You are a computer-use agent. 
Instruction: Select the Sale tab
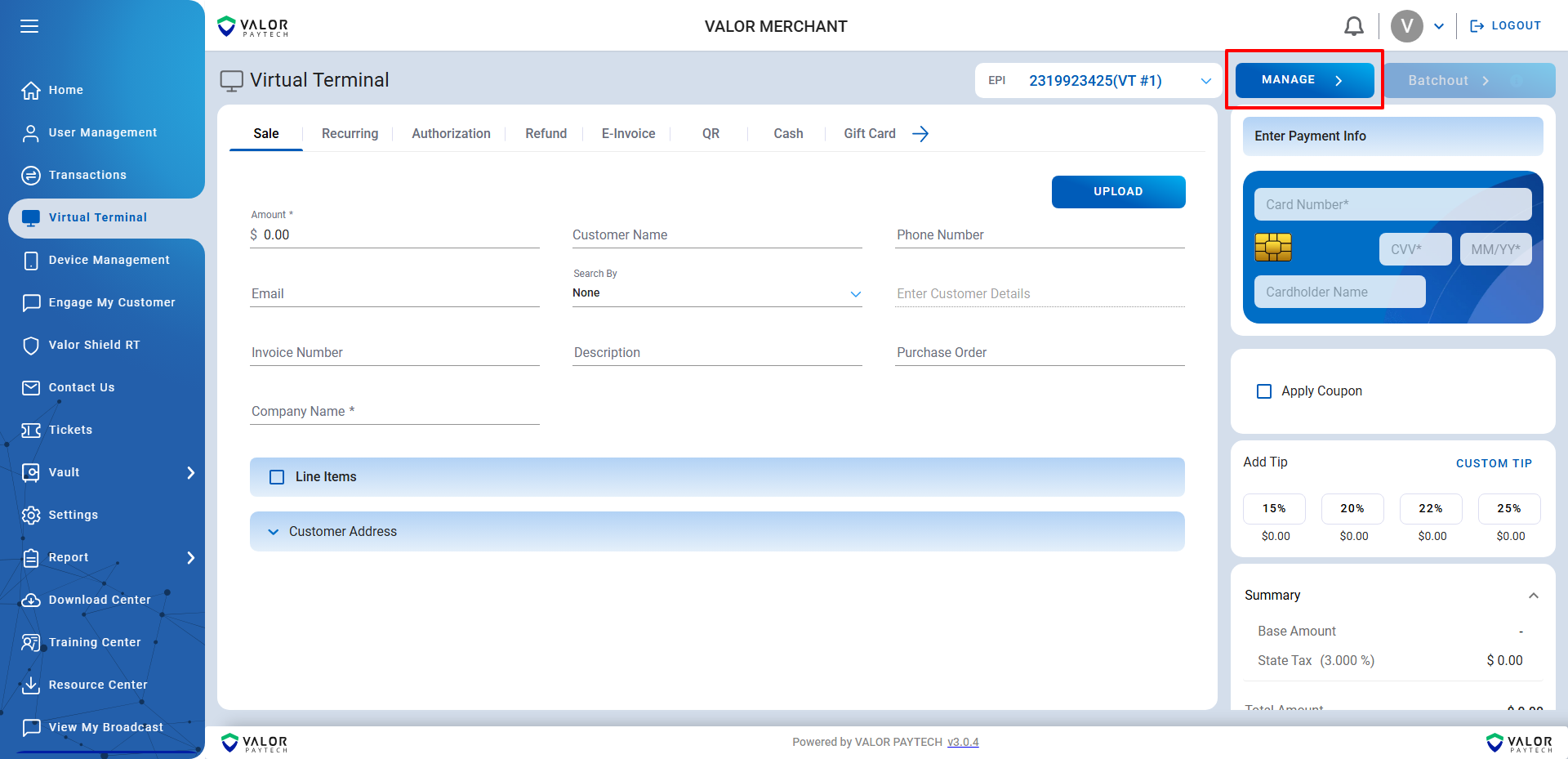click(266, 134)
